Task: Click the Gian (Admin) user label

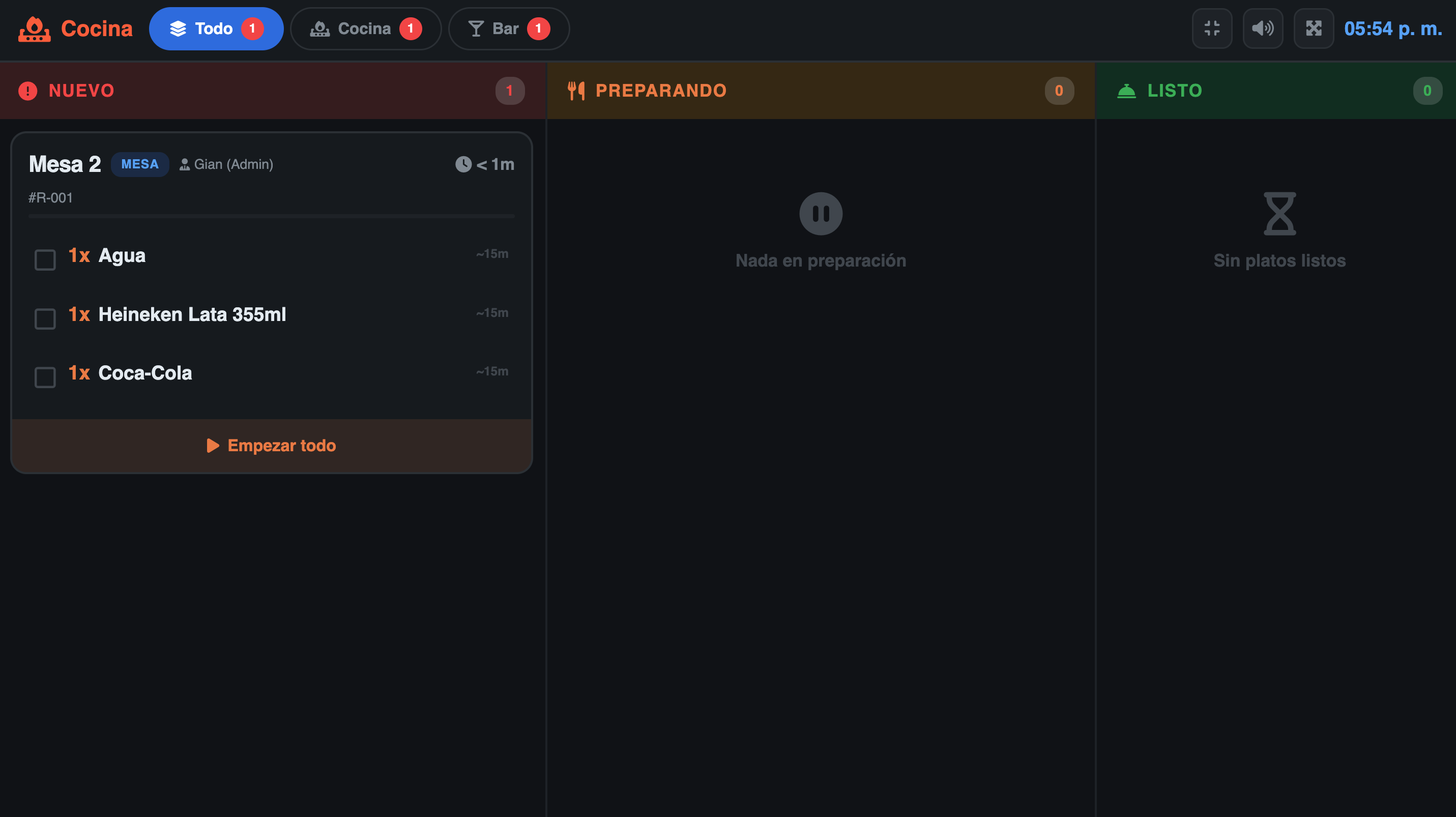Action: 234,164
